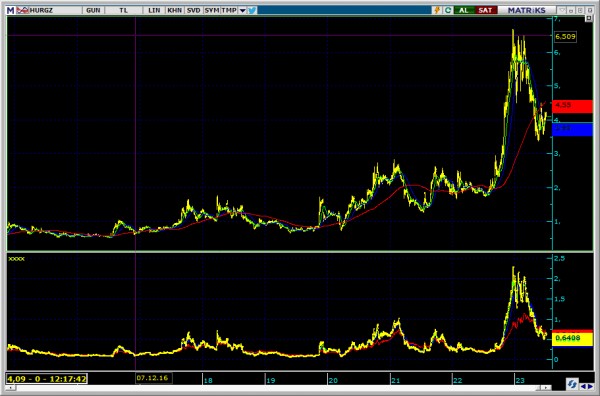Open the GUN period selector
The image size is (600, 396).
tap(93, 10)
